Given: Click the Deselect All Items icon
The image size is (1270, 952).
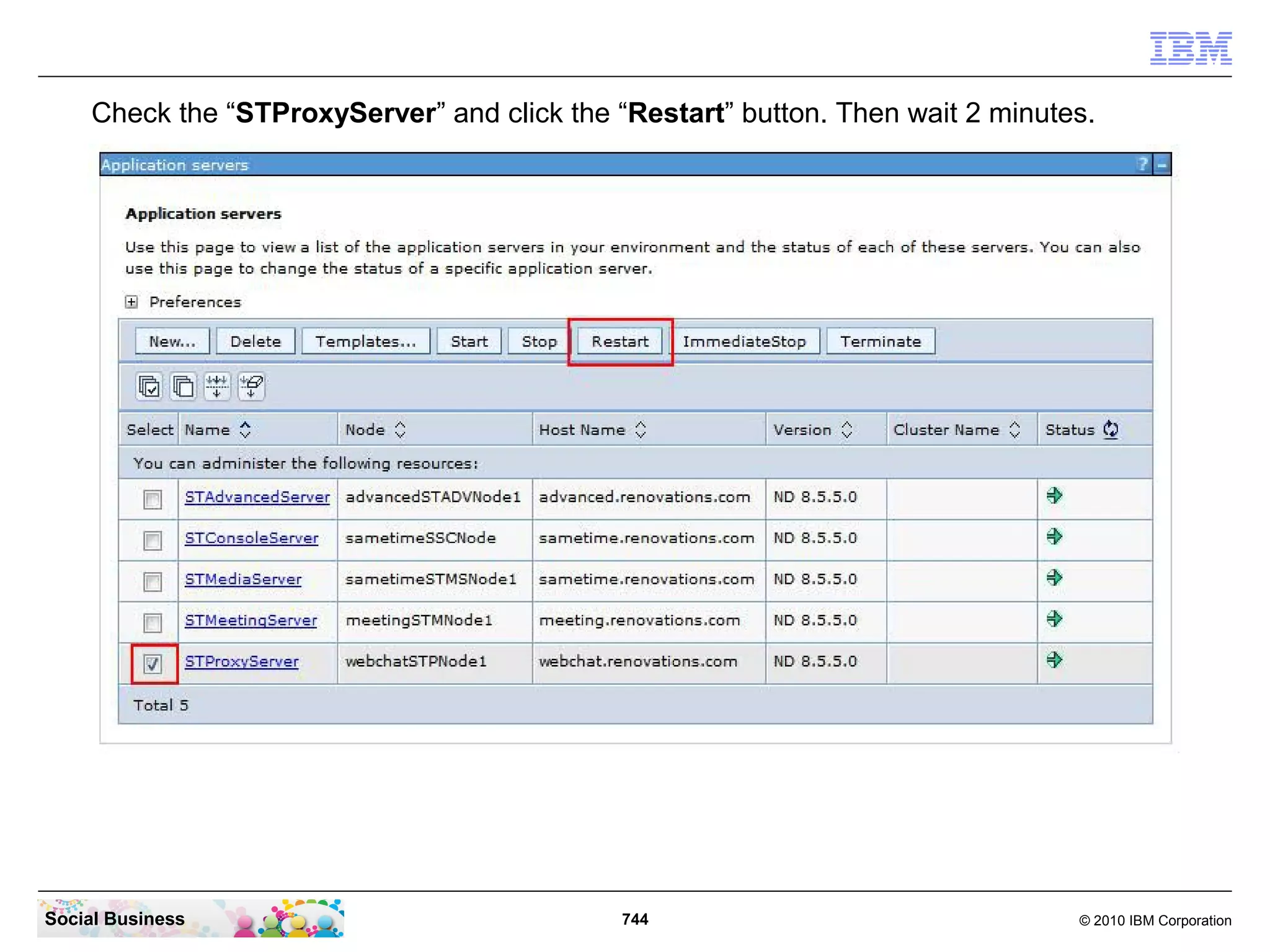Looking at the screenshot, I should click(x=183, y=387).
